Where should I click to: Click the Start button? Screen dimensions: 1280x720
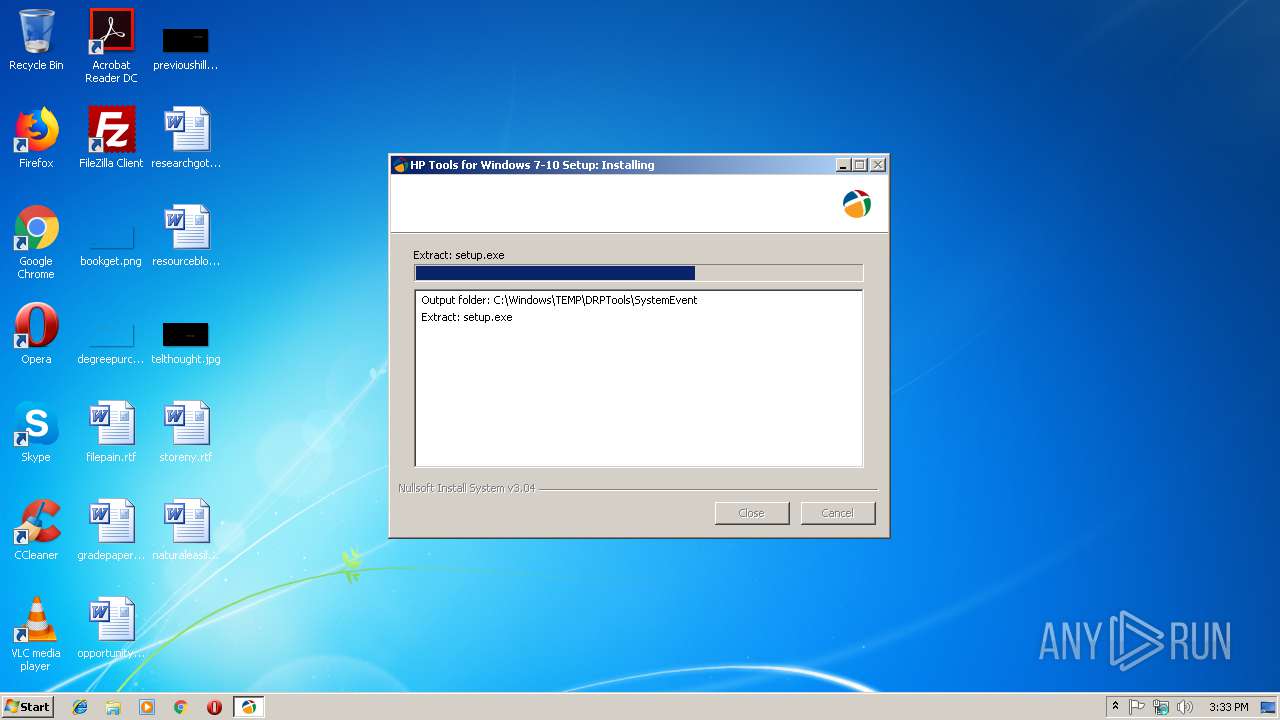(x=28, y=707)
